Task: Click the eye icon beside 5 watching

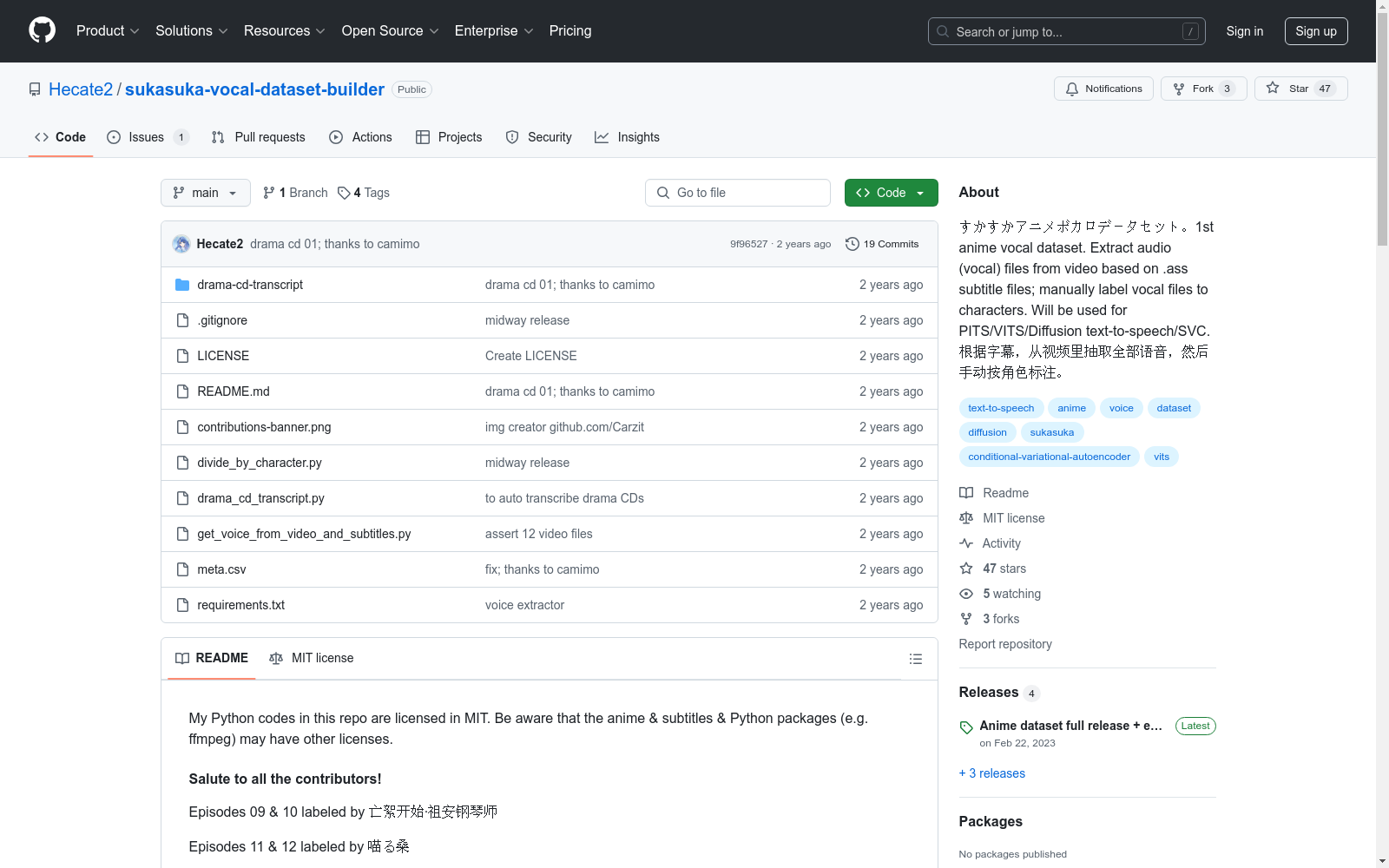Action: [966, 594]
